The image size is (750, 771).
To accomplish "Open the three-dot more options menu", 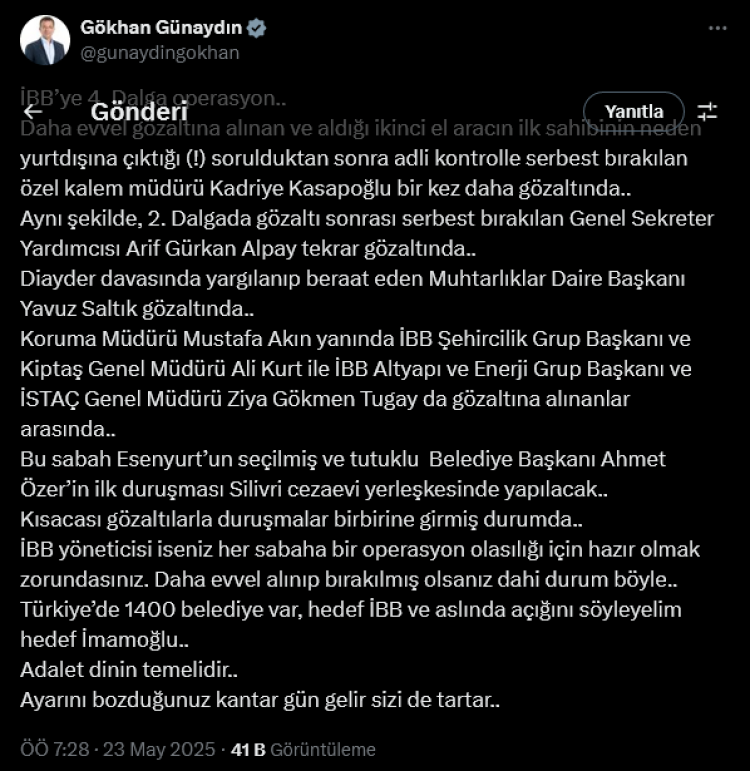I will pos(717,28).
